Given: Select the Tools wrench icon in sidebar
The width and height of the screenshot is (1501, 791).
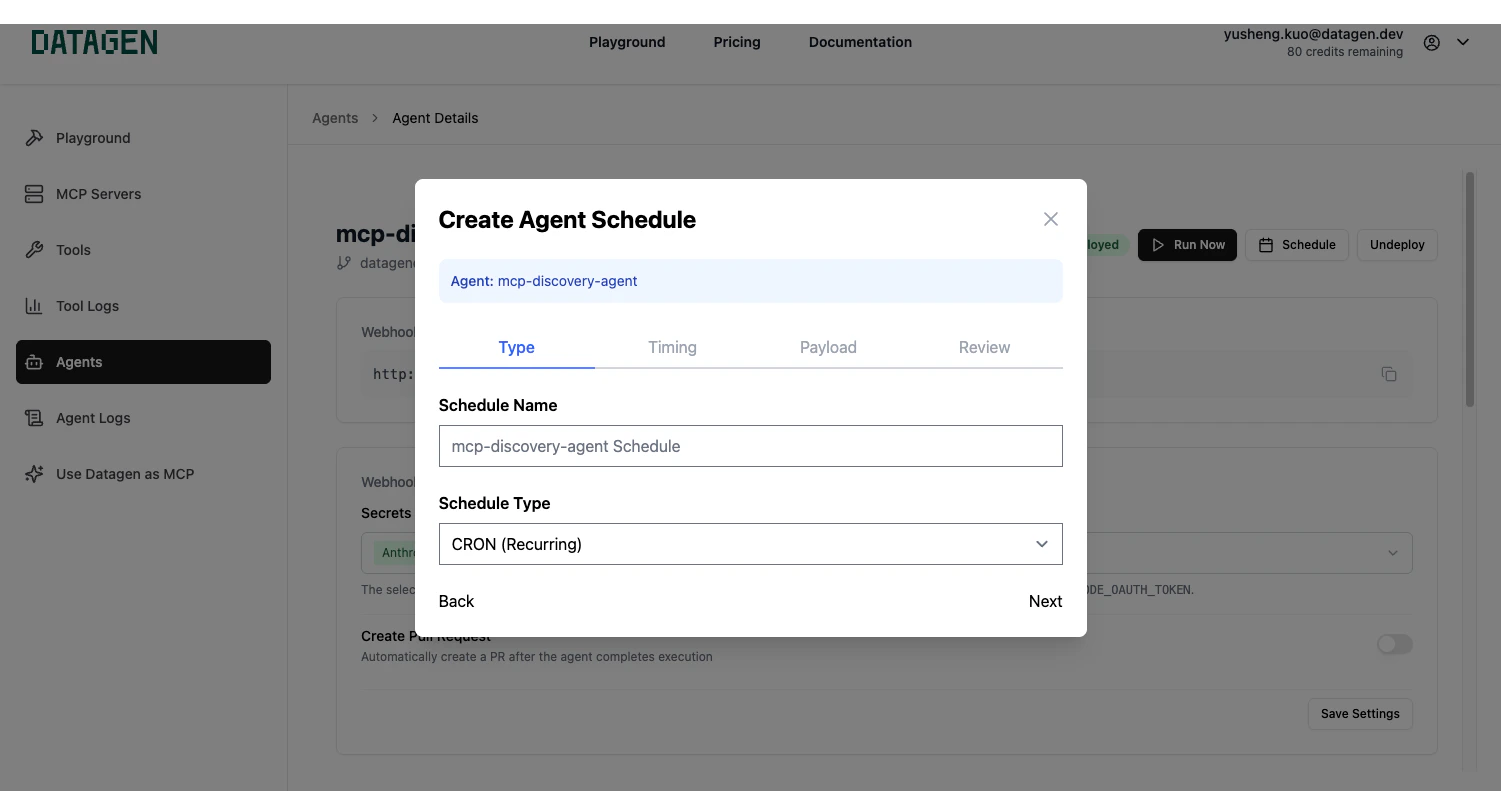Looking at the screenshot, I should tap(35, 250).
